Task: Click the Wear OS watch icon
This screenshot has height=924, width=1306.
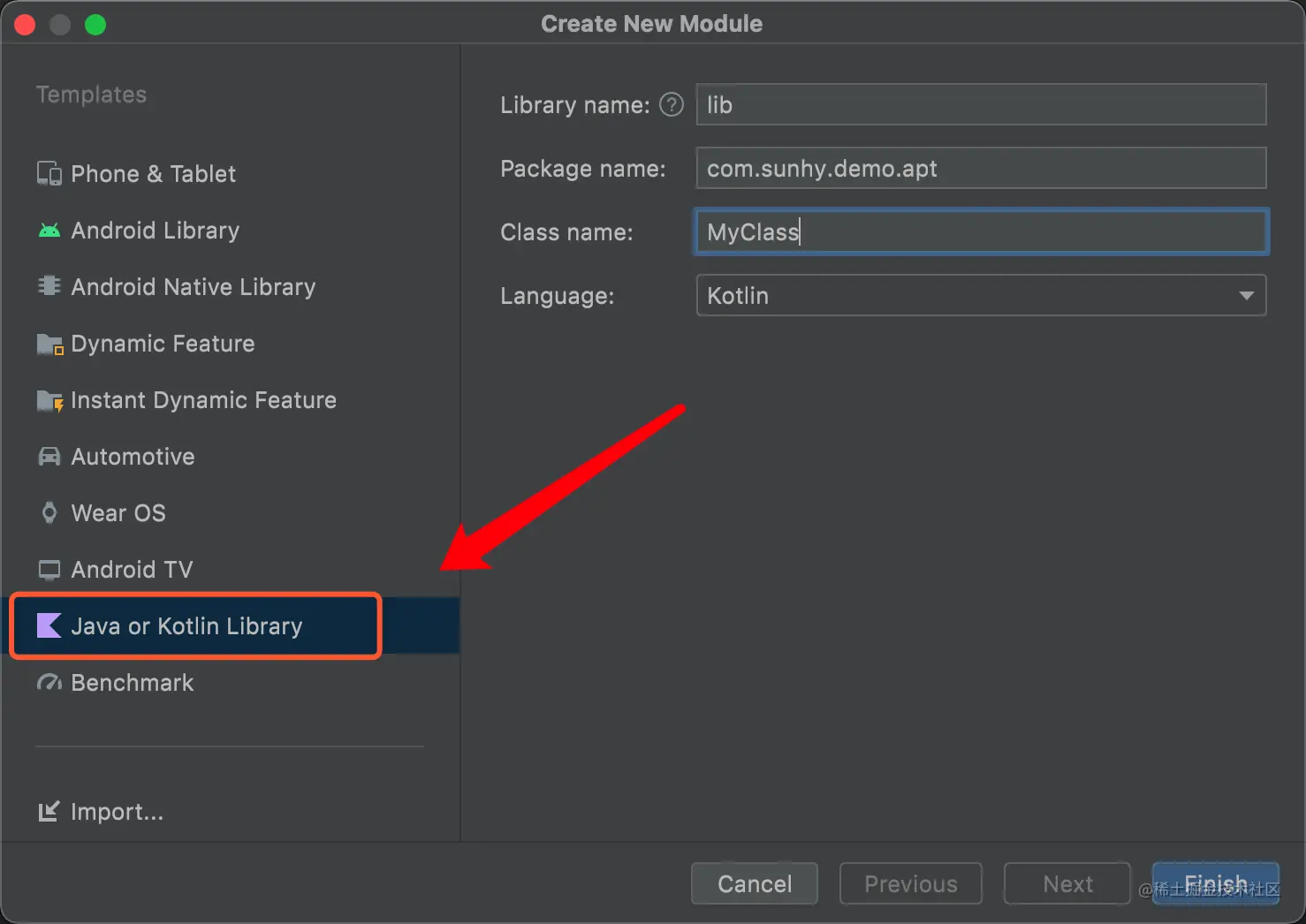Action: tap(49, 513)
